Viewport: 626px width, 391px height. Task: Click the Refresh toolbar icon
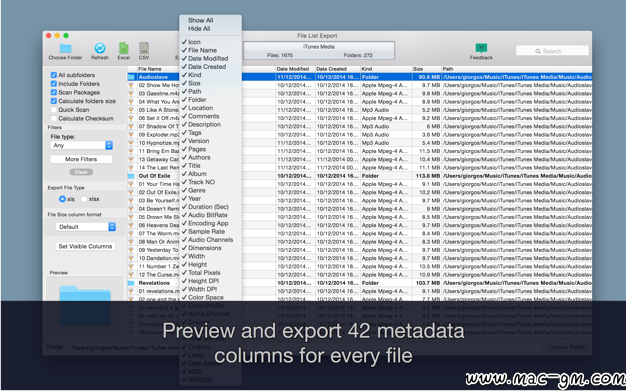[100, 48]
